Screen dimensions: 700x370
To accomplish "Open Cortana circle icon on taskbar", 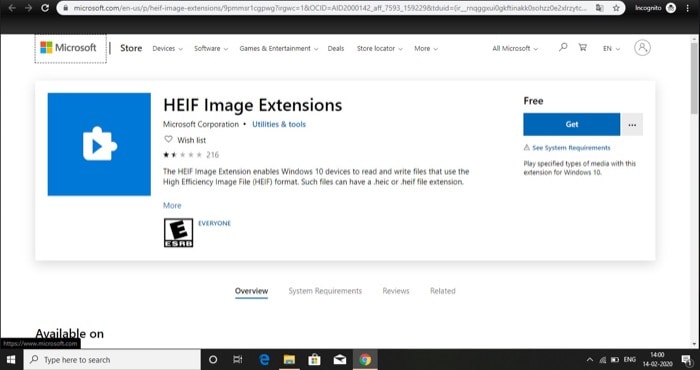I will tap(213, 360).
